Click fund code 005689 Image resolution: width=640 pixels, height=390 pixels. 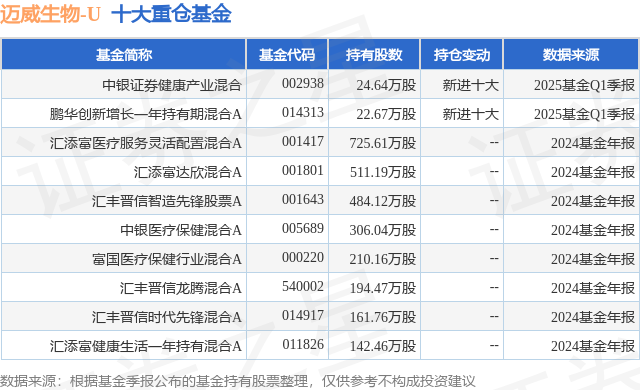(x=303, y=228)
